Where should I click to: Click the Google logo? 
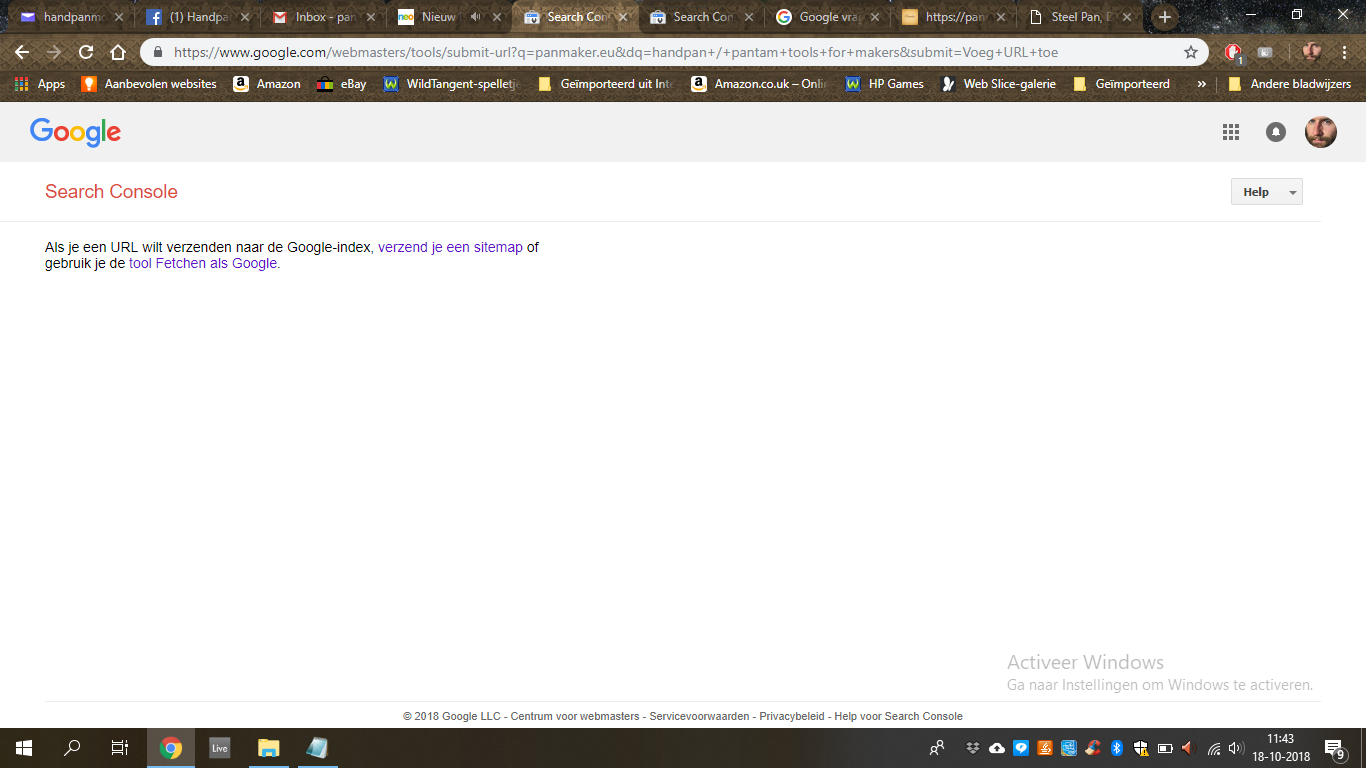[x=75, y=132]
